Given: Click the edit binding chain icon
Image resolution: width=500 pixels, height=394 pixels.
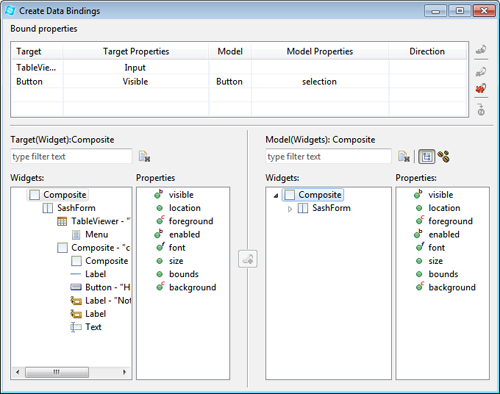Looking at the screenshot, I should coord(481,71).
